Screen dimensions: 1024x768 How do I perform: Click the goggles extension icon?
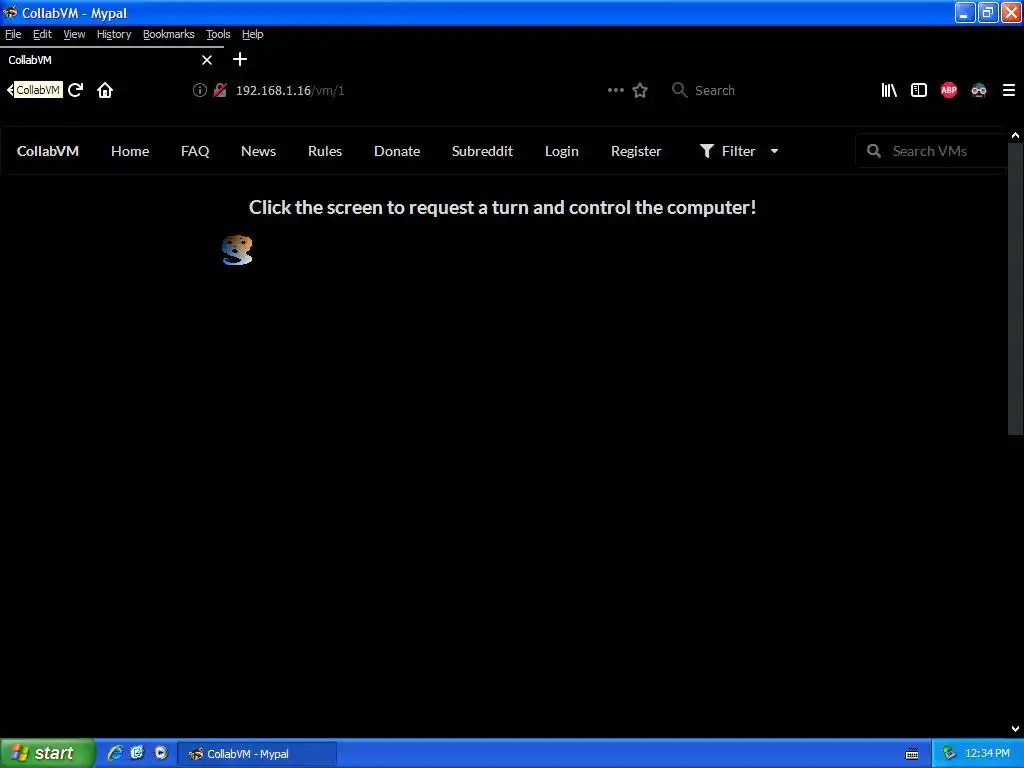[x=979, y=90]
